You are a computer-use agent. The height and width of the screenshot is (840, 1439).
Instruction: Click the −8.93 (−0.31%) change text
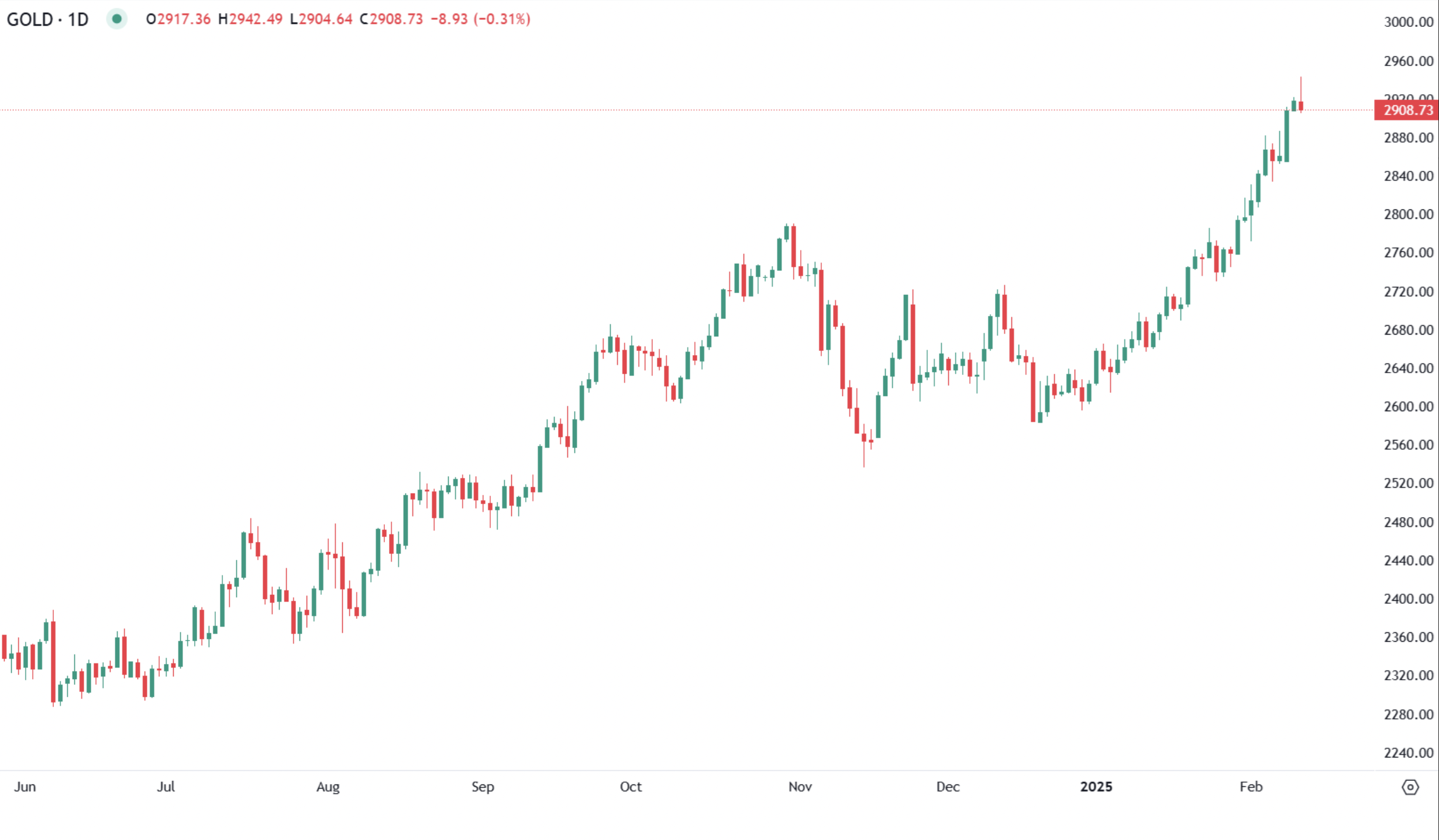tap(480, 19)
